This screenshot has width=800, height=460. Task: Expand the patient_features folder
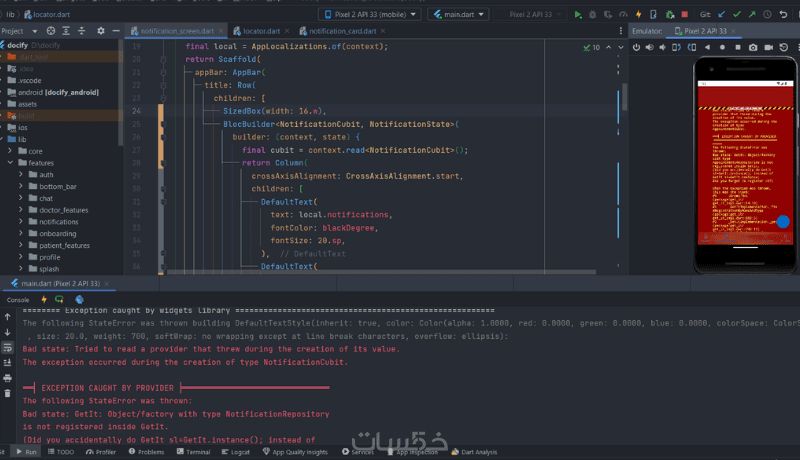point(21,245)
